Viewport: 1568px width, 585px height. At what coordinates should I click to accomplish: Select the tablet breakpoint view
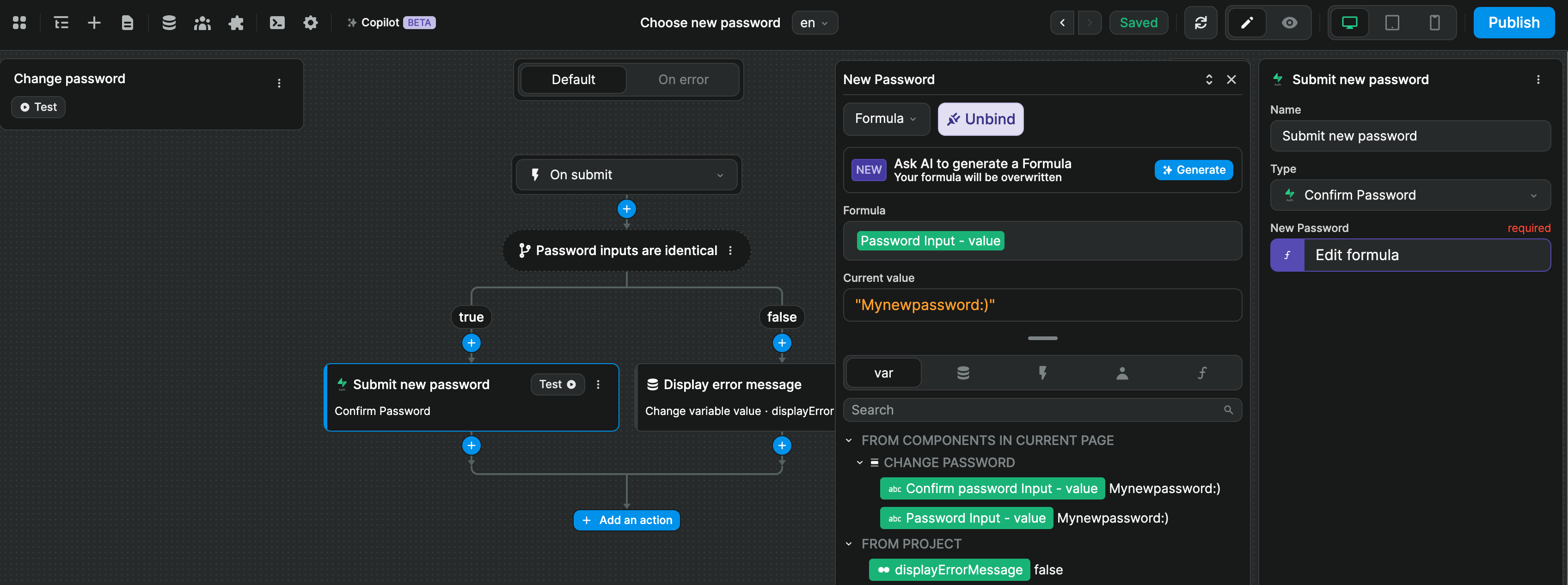click(1393, 23)
